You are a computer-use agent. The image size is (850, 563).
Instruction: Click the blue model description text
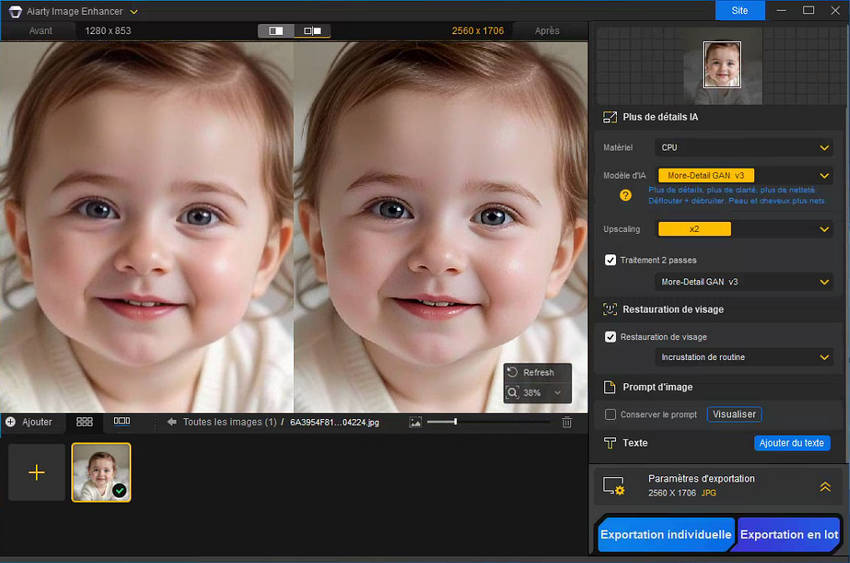(x=736, y=195)
